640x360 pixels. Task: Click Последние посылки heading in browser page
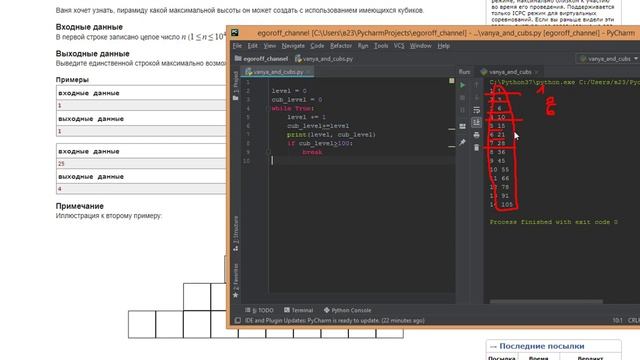click(542, 346)
